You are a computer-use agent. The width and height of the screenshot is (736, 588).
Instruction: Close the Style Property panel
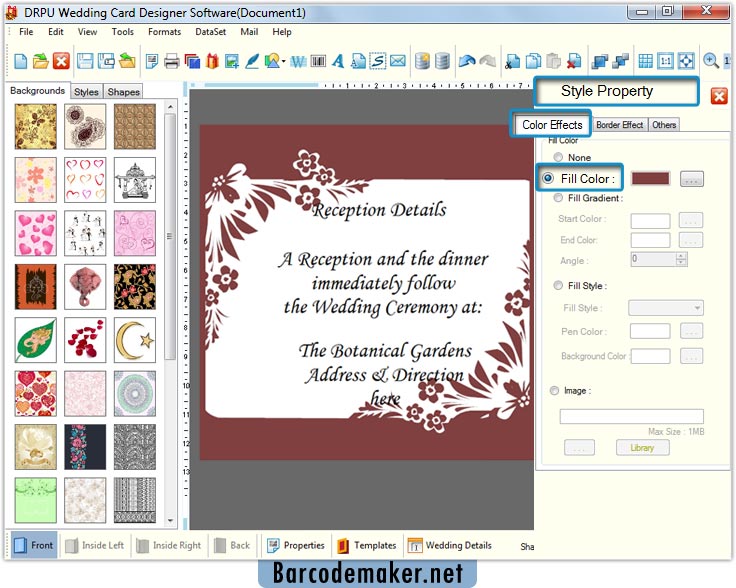[x=719, y=96]
